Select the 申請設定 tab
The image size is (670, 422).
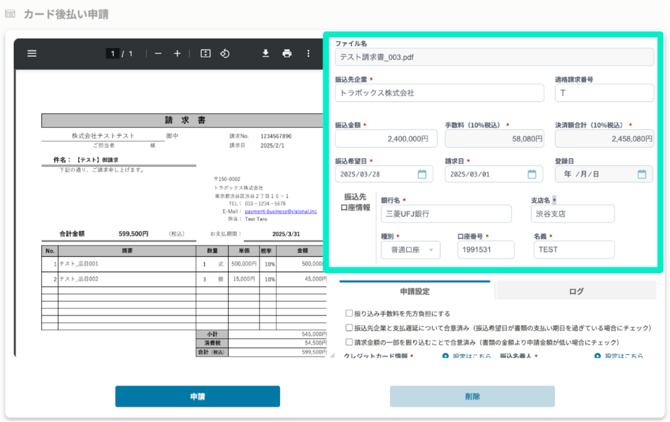(414, 291)
